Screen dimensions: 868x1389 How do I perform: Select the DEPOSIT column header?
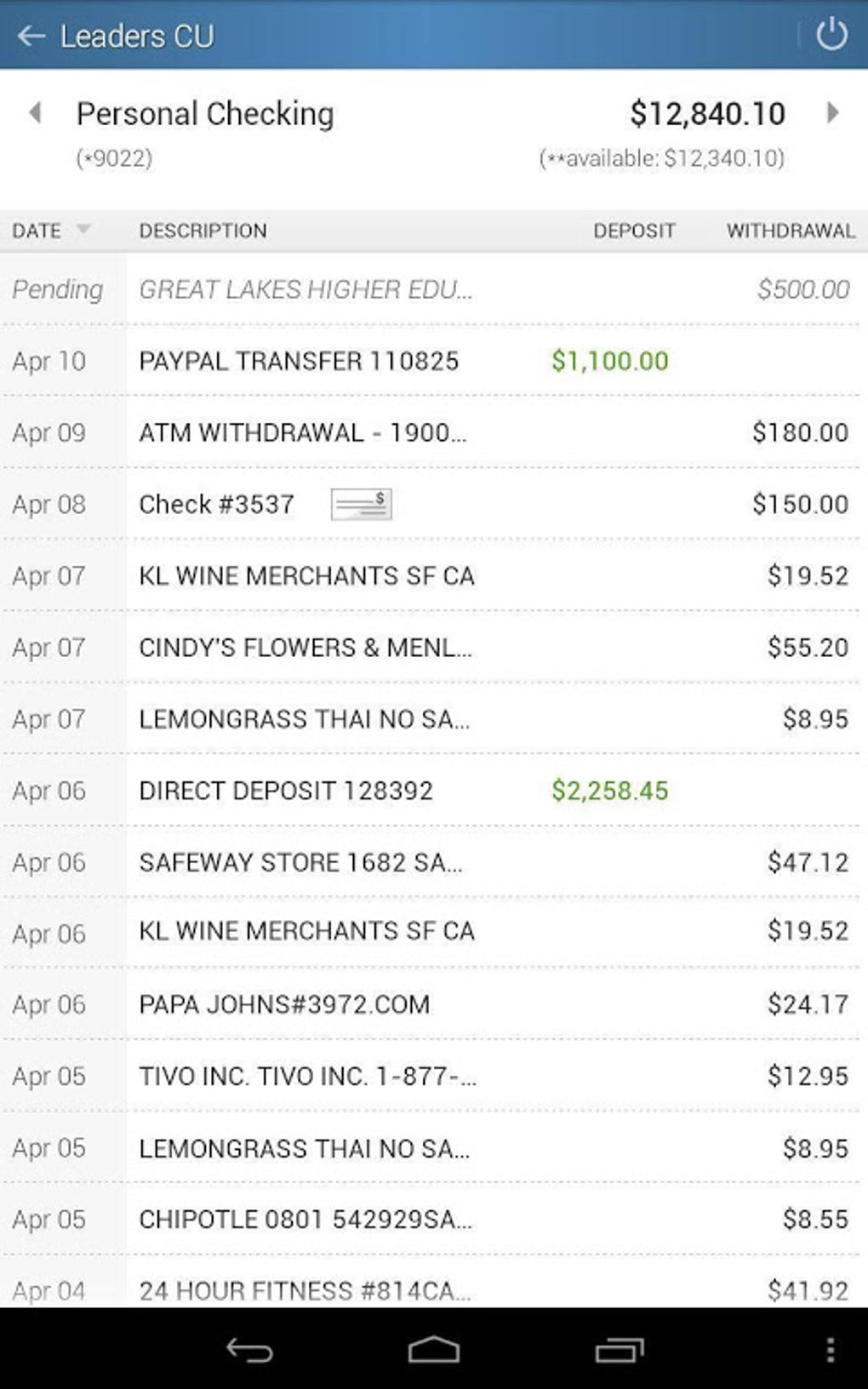click(x=634, y=231)
